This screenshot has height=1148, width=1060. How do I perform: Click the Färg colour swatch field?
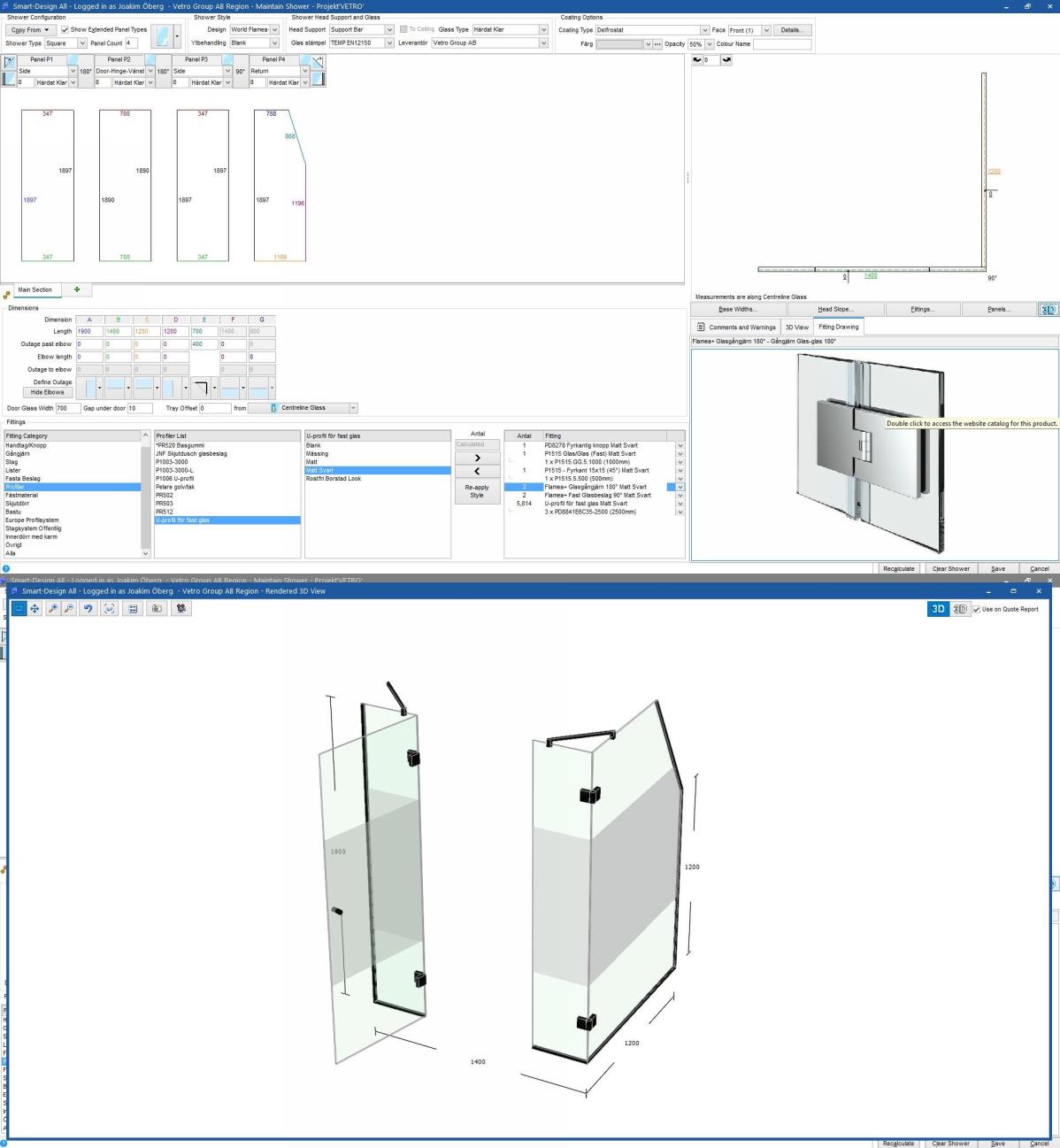pyautogui.click(x=619, y=44)
